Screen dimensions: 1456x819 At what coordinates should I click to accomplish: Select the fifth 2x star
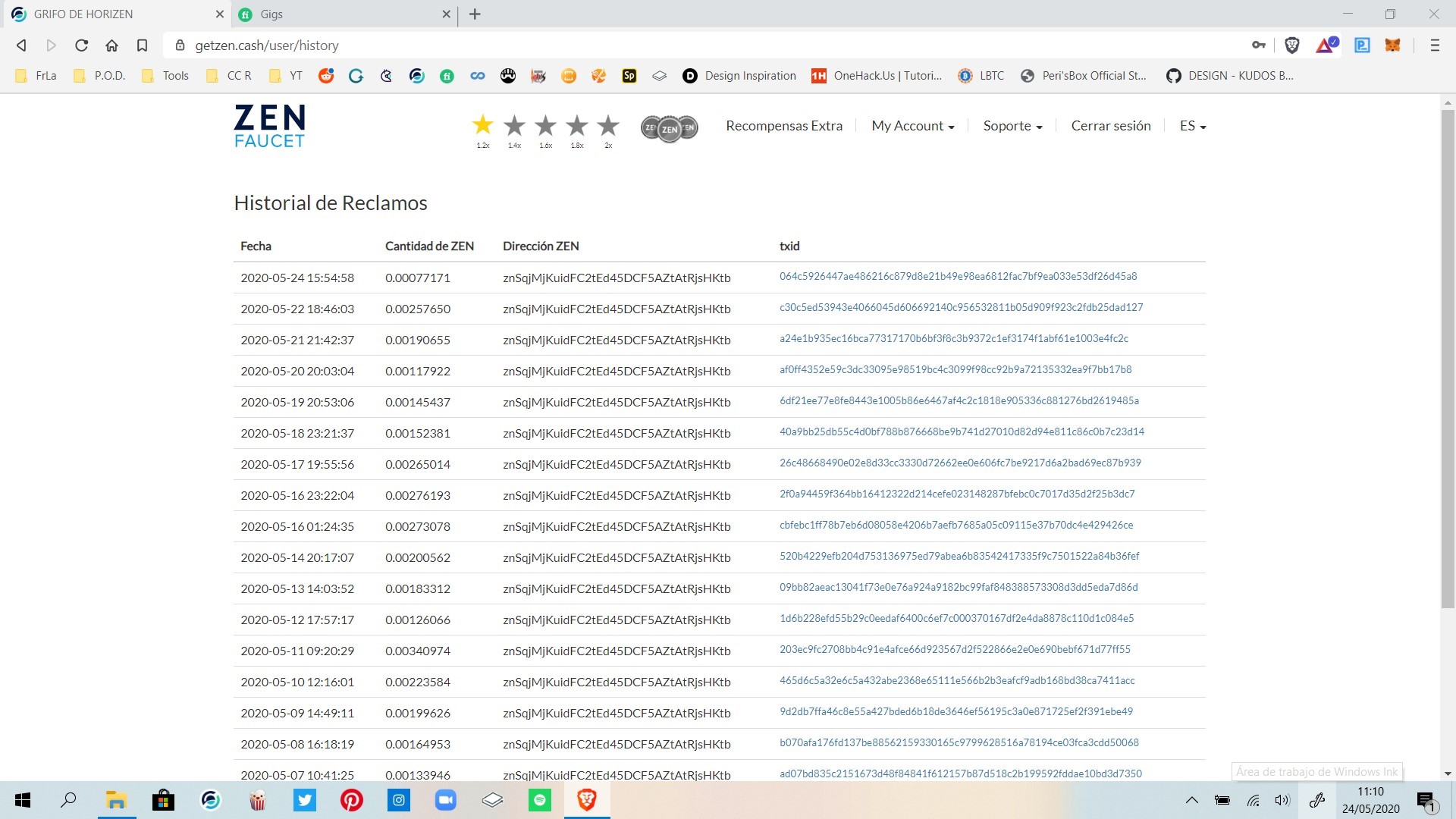pos(608,125)
